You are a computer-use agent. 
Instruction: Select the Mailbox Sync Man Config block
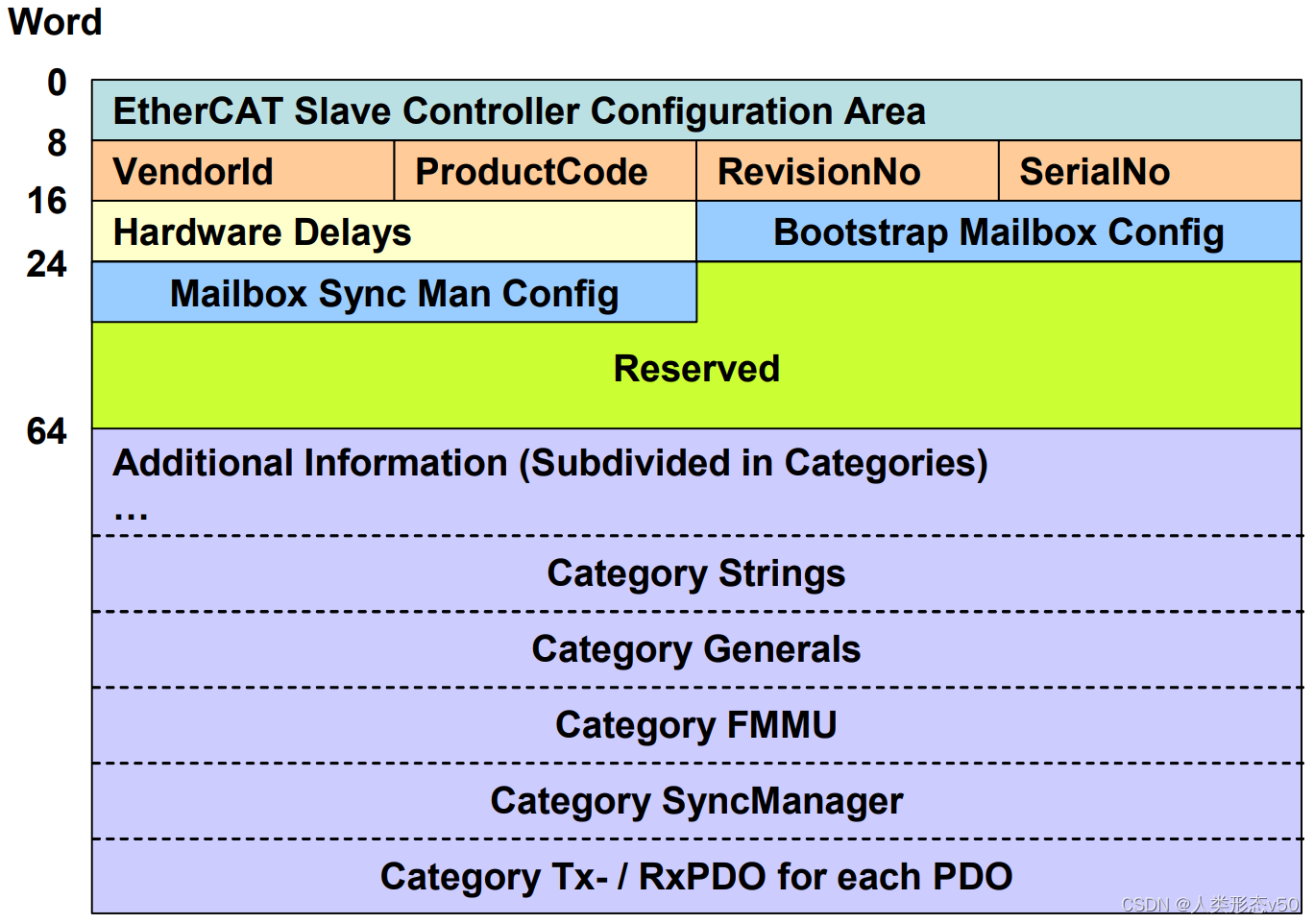(394, 293)
